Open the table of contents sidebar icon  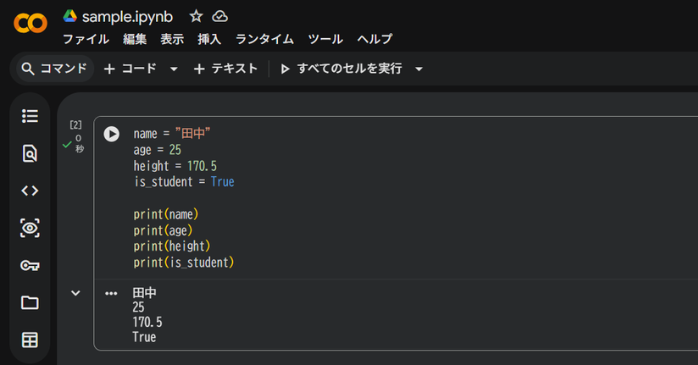point(30,116)
